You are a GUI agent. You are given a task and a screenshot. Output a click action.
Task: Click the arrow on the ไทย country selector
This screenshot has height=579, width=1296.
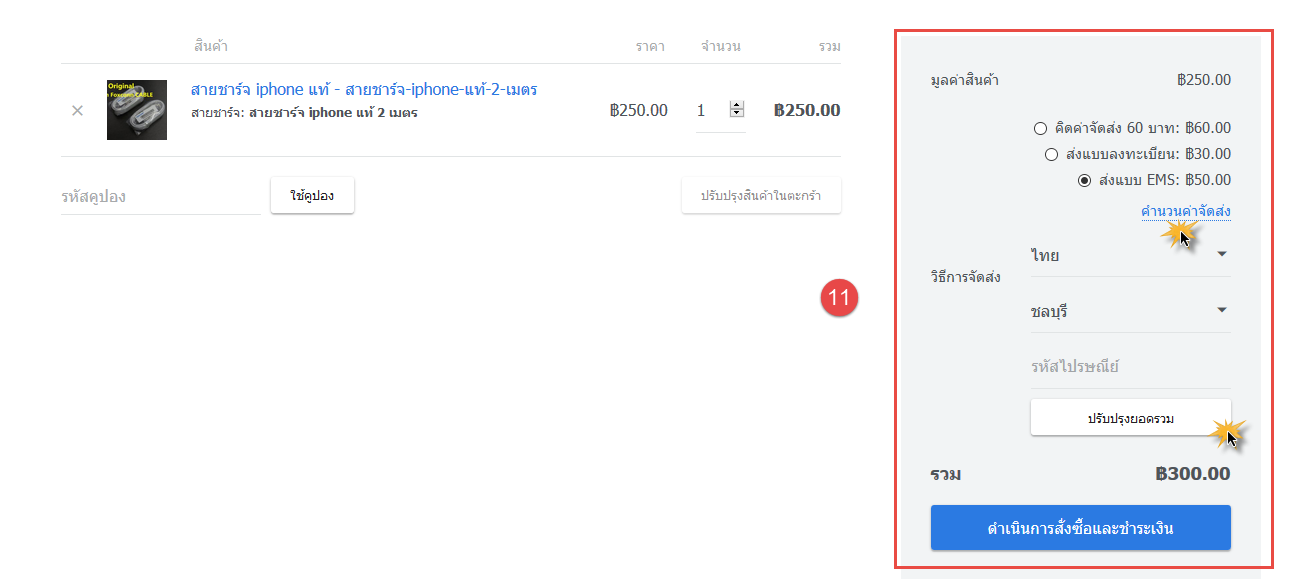pos(1222,254)
